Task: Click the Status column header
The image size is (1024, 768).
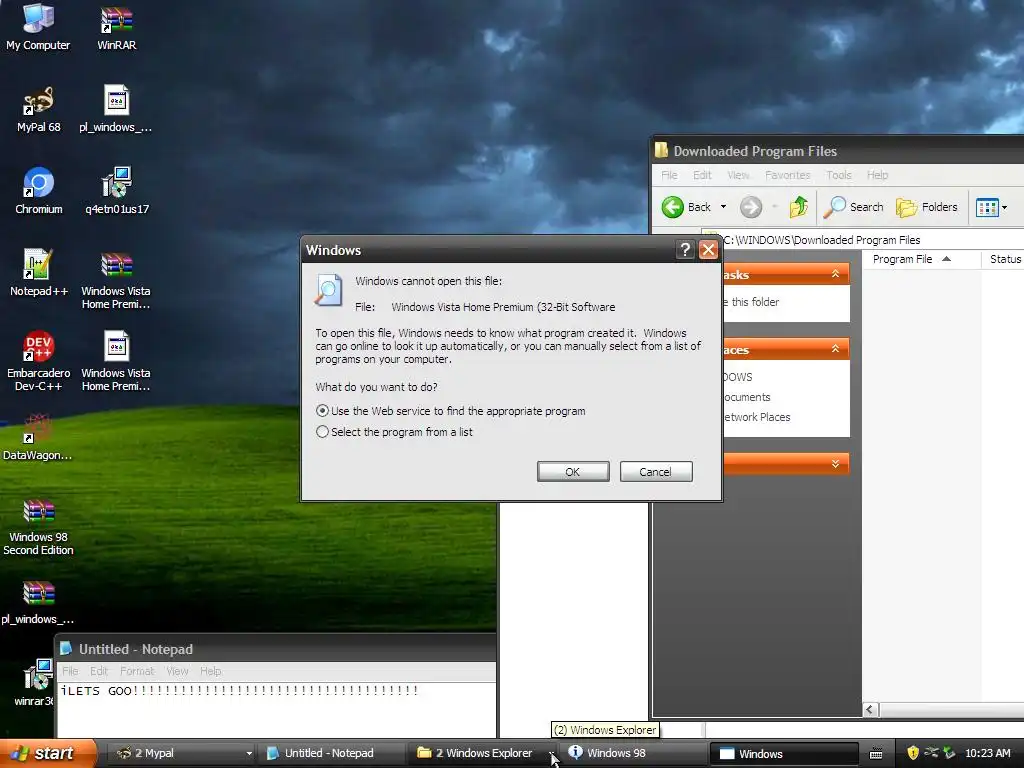Action: [1004, 259]
